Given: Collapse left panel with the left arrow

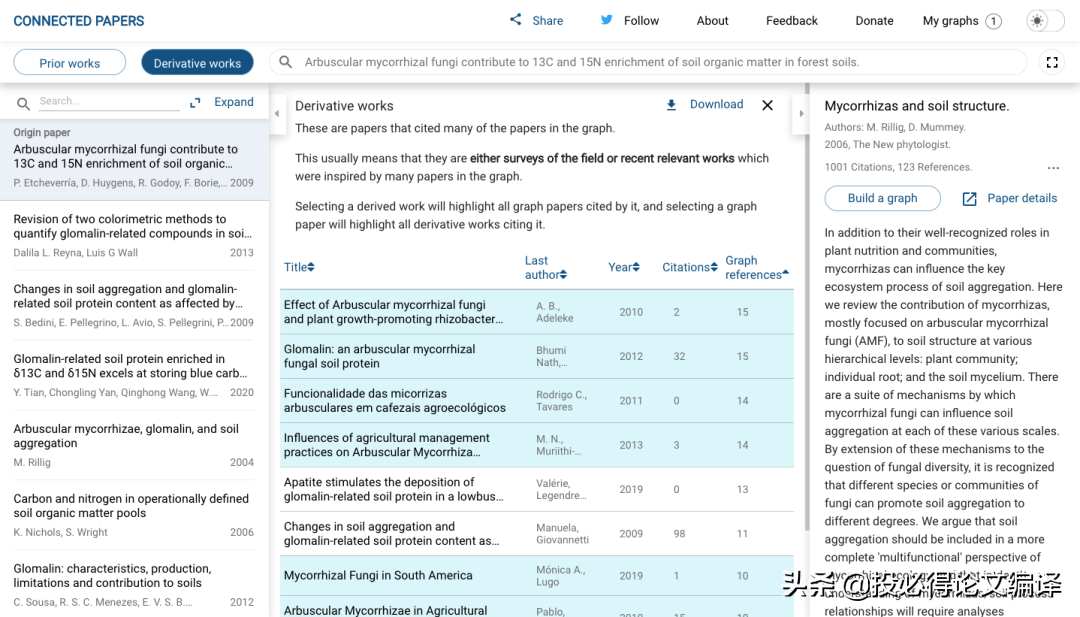Looking at the screenshot, I should [x=277, y=113].
